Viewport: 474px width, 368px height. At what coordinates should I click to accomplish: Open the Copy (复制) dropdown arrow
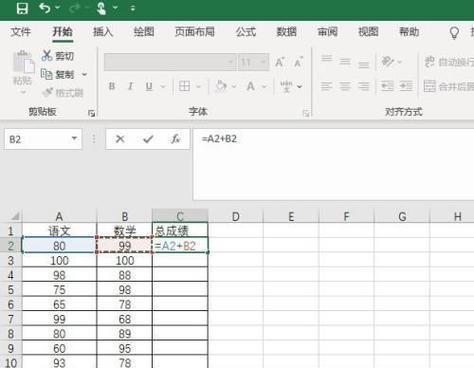(85, 74)
